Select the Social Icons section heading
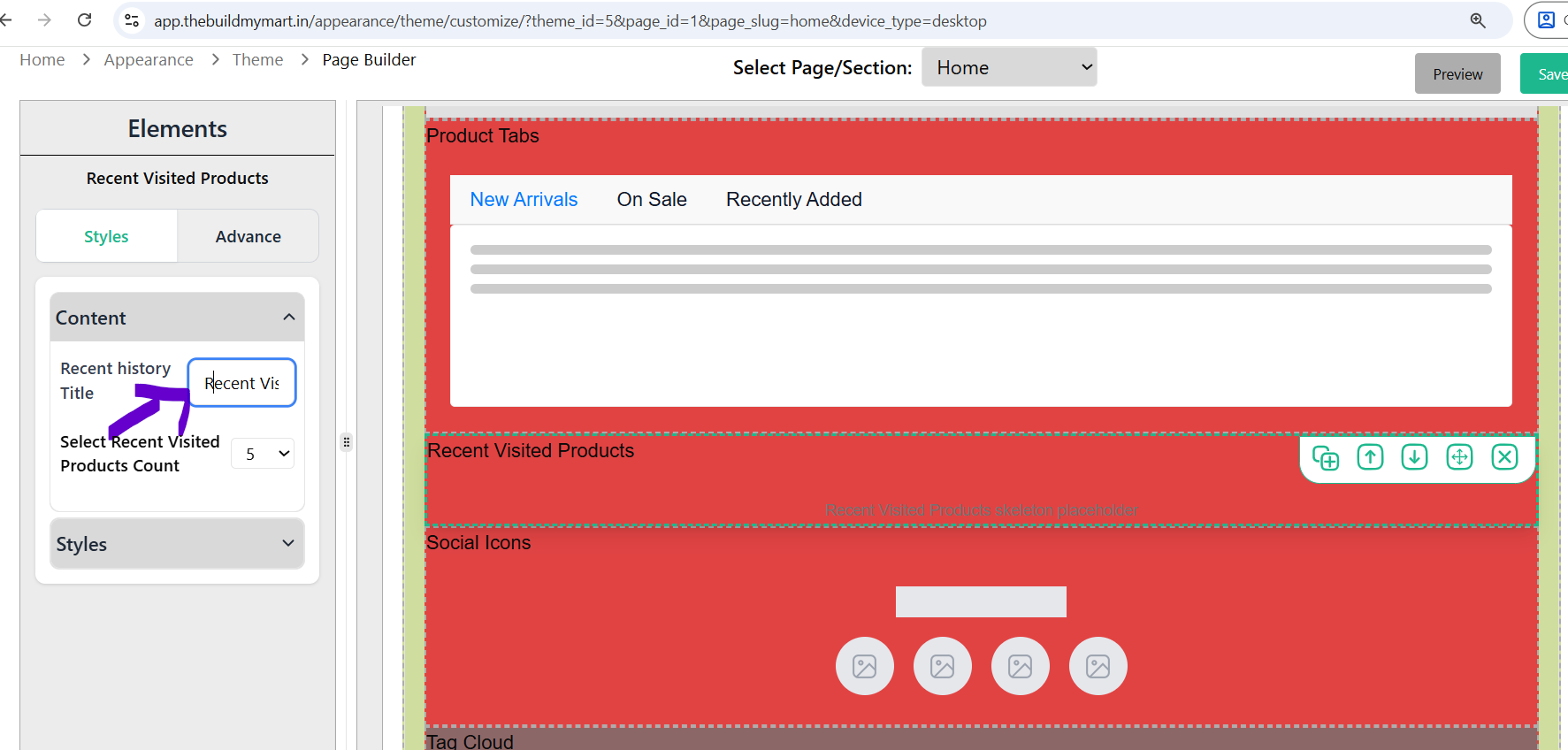The height and width of the screenshot is (750, 1568). pos(478,543)
